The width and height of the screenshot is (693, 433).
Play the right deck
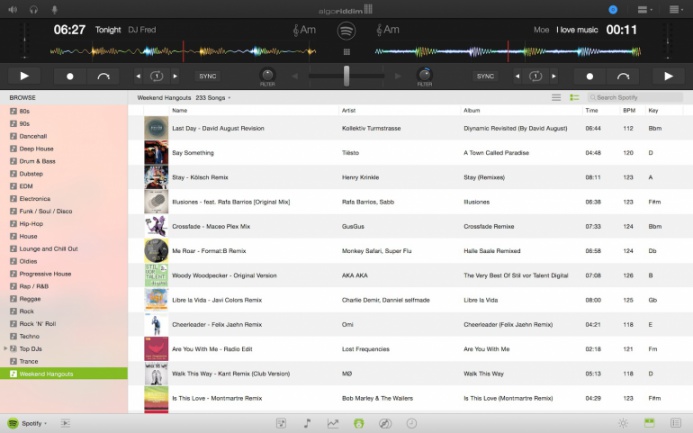point(669,76)
